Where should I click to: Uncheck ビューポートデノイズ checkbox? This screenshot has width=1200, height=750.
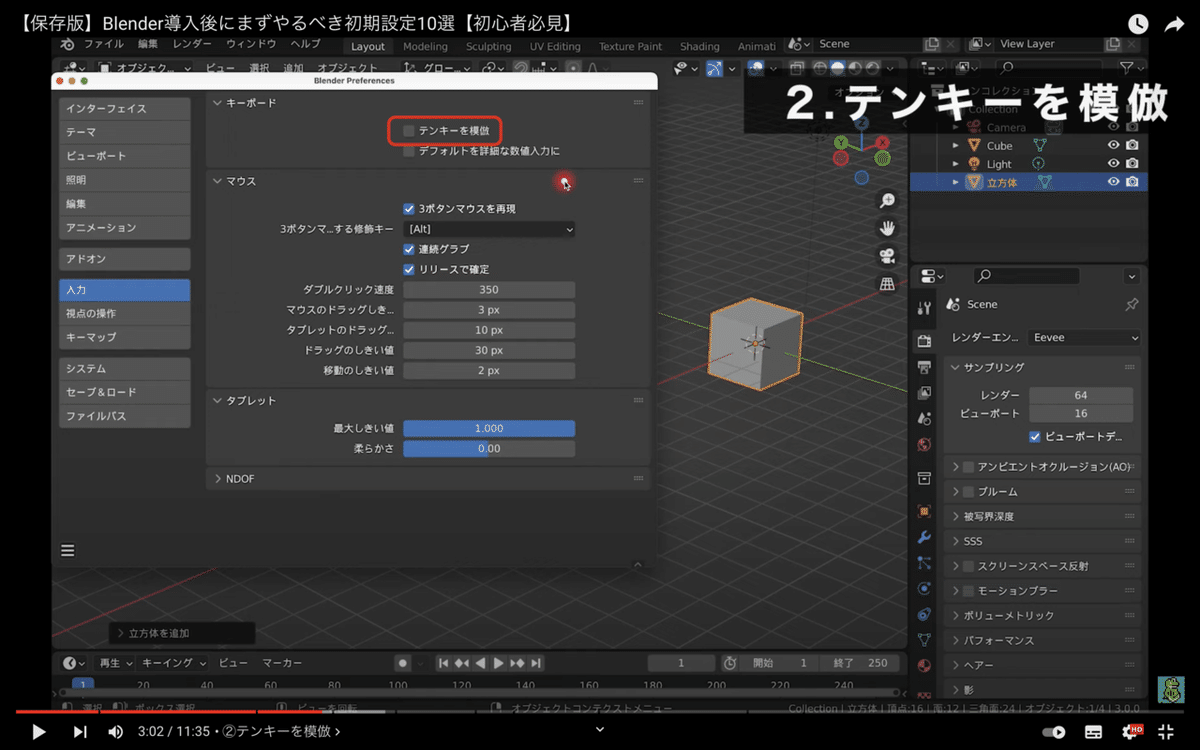[x=1035, y=437]
